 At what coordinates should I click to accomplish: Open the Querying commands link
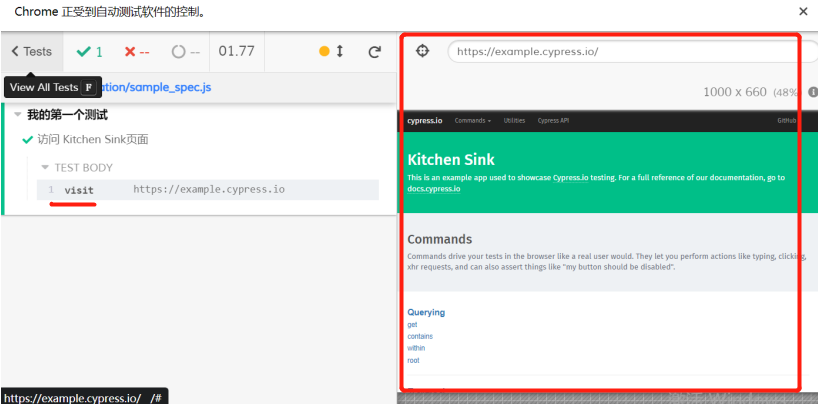pyautogui.click(x=426, y=312)
